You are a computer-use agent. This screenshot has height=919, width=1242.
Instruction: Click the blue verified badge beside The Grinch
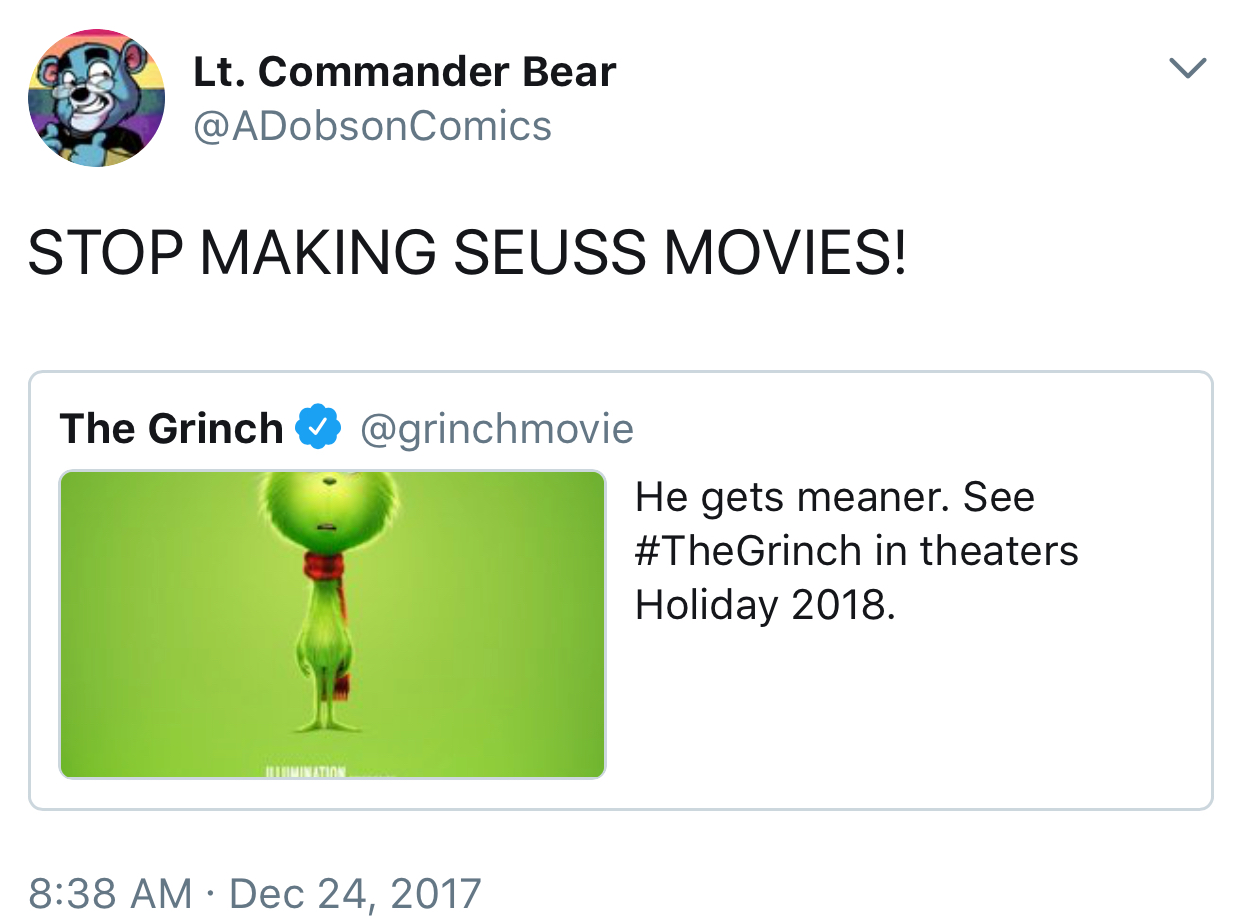317,428
